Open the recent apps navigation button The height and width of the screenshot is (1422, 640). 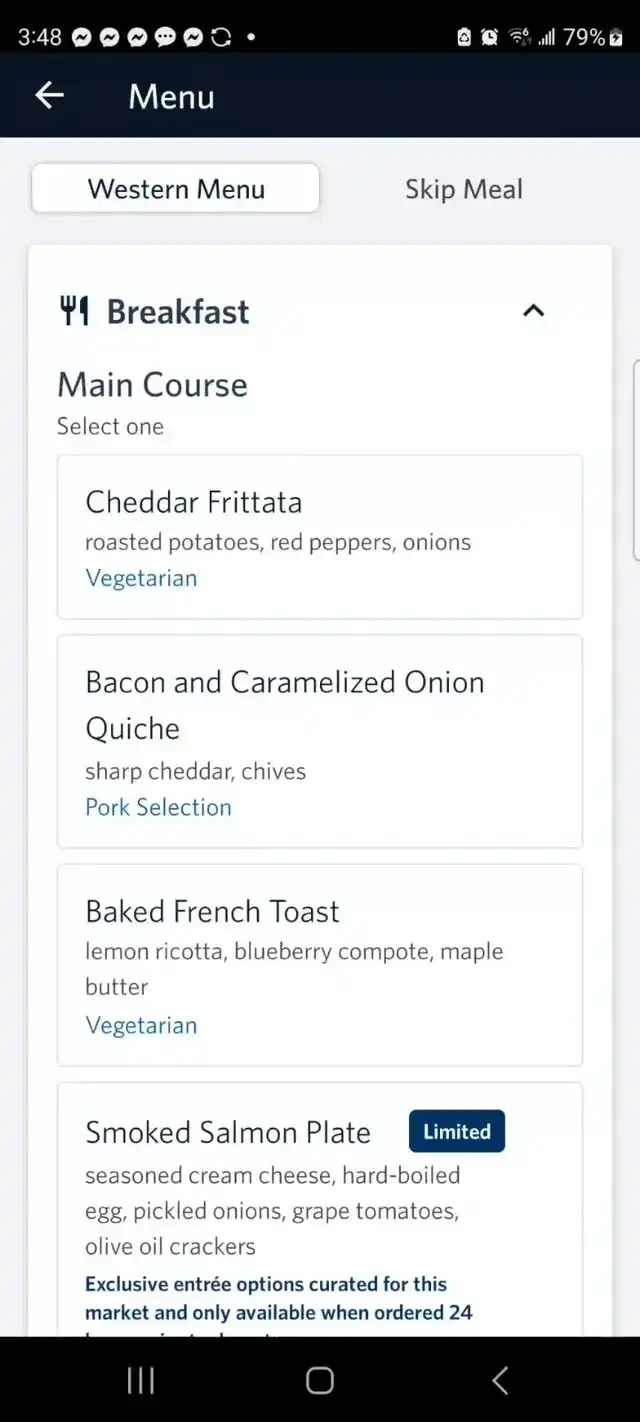coord(141,1381)
